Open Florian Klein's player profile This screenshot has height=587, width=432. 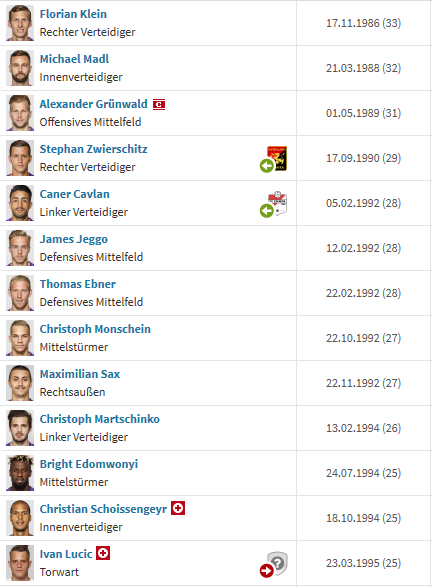point(73,14)
